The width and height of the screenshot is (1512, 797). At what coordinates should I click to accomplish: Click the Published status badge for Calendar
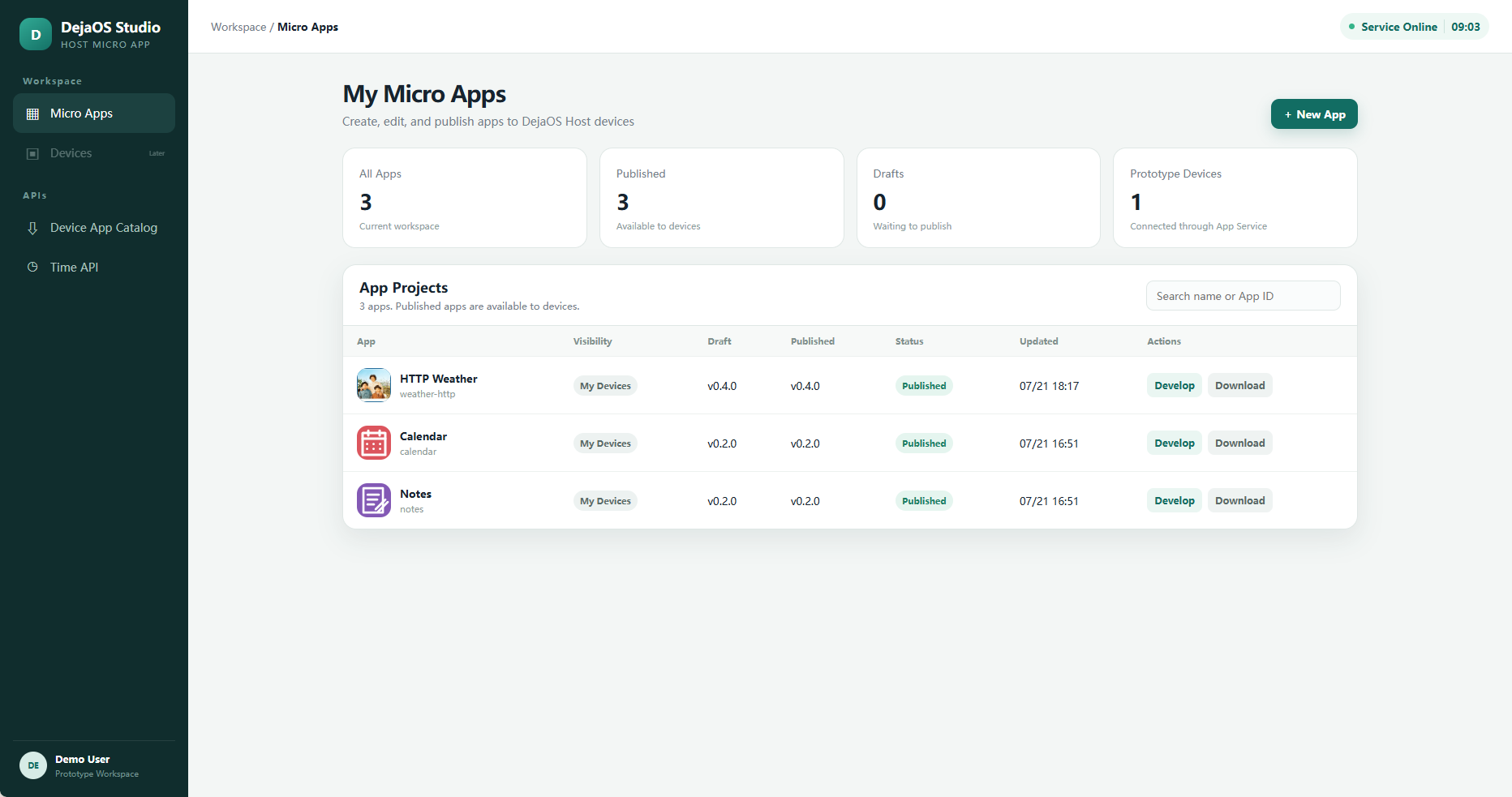924,443
